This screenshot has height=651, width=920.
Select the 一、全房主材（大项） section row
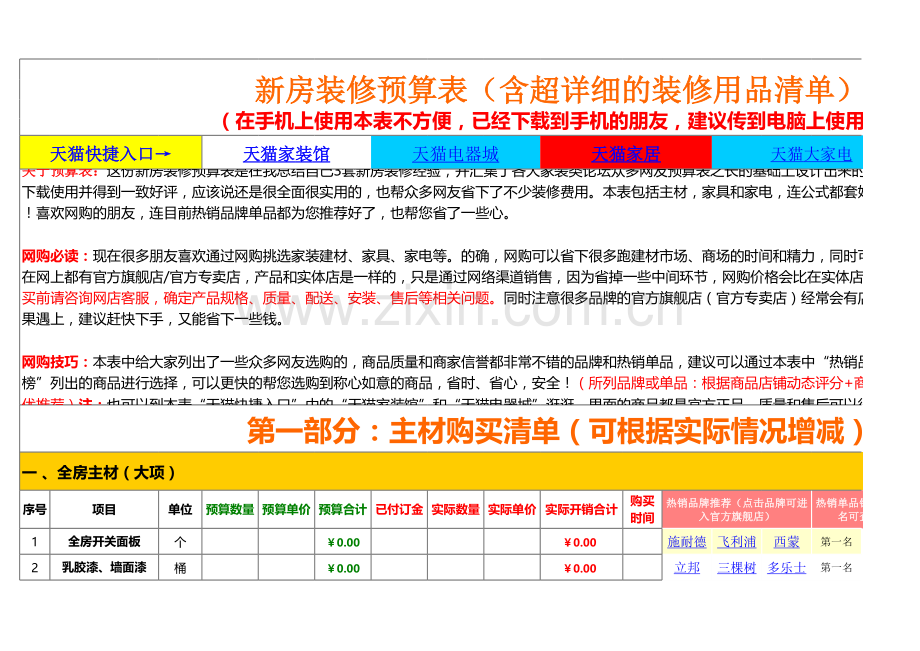(441, 472)
